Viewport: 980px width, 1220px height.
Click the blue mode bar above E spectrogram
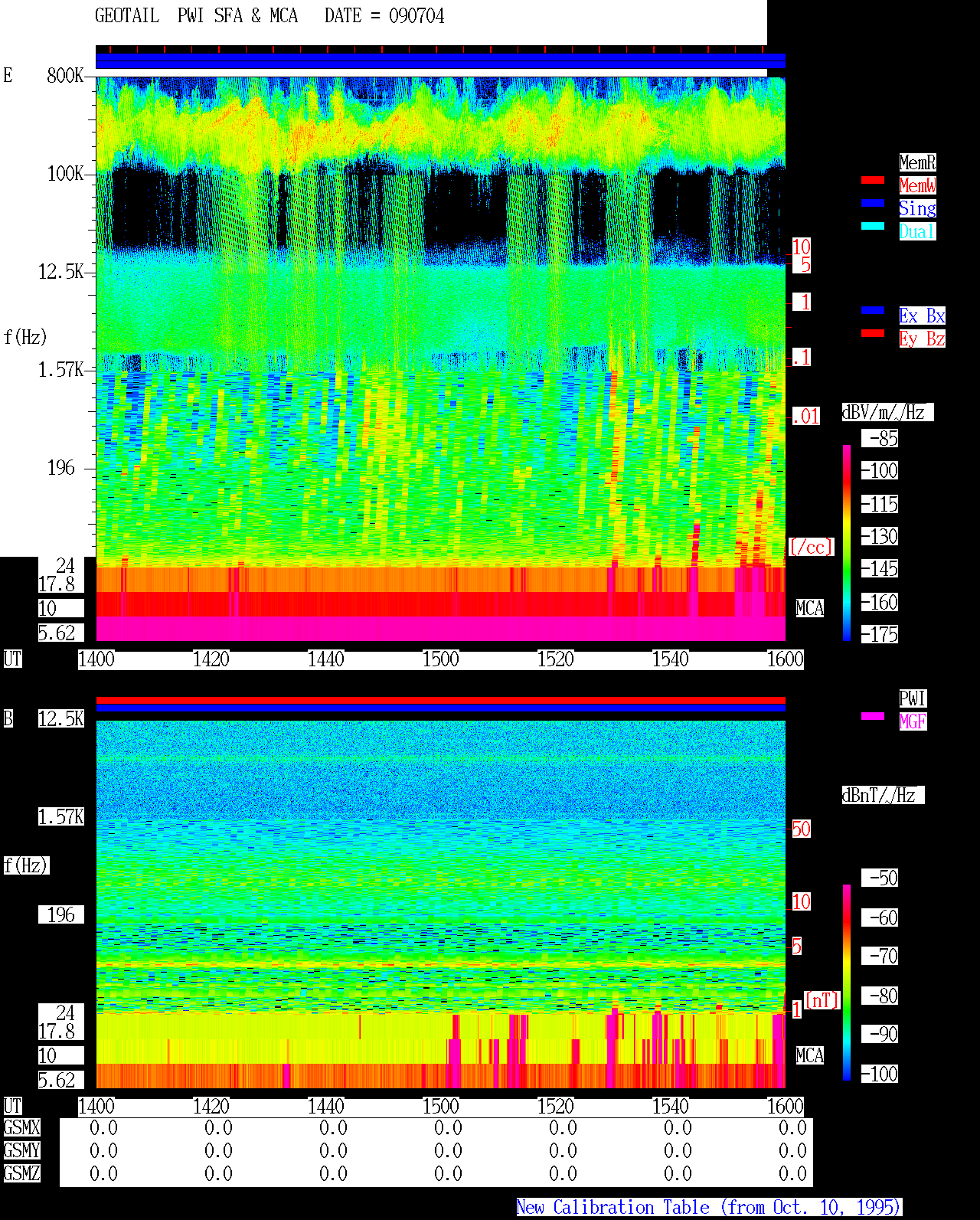tap(440, 61)
